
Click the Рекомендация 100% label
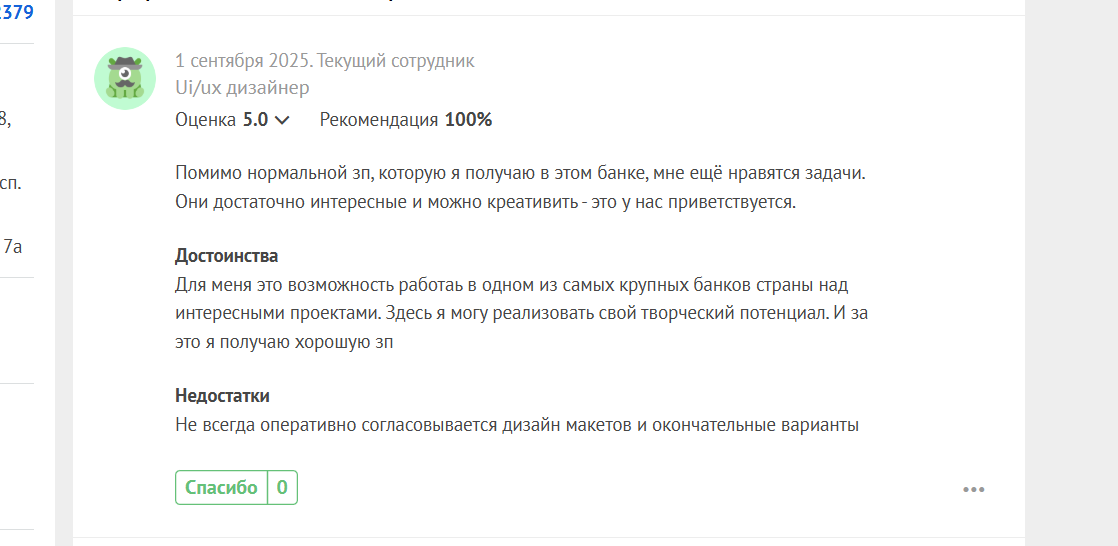point(406,120)
